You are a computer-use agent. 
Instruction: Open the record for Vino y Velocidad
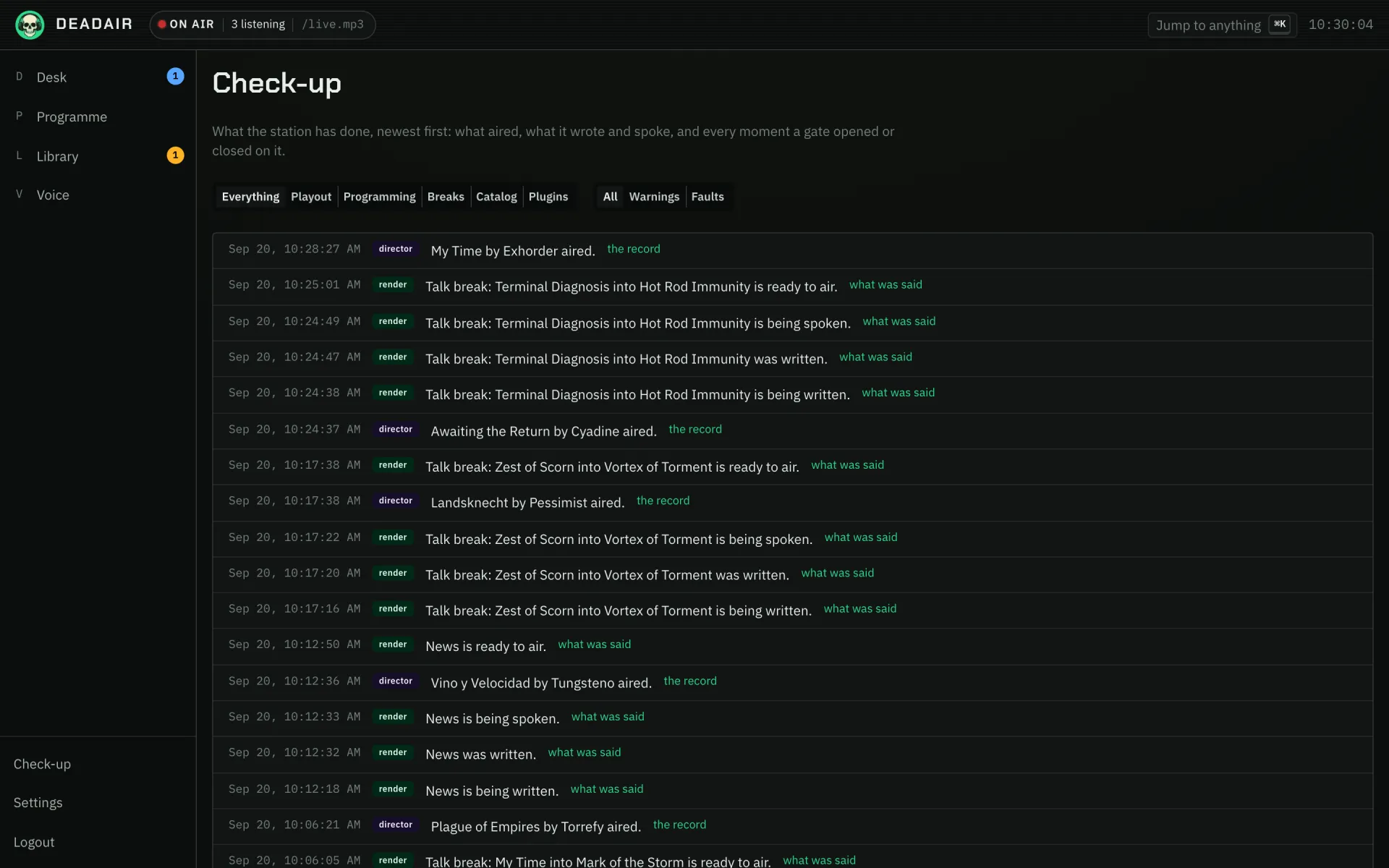point(690,681)
